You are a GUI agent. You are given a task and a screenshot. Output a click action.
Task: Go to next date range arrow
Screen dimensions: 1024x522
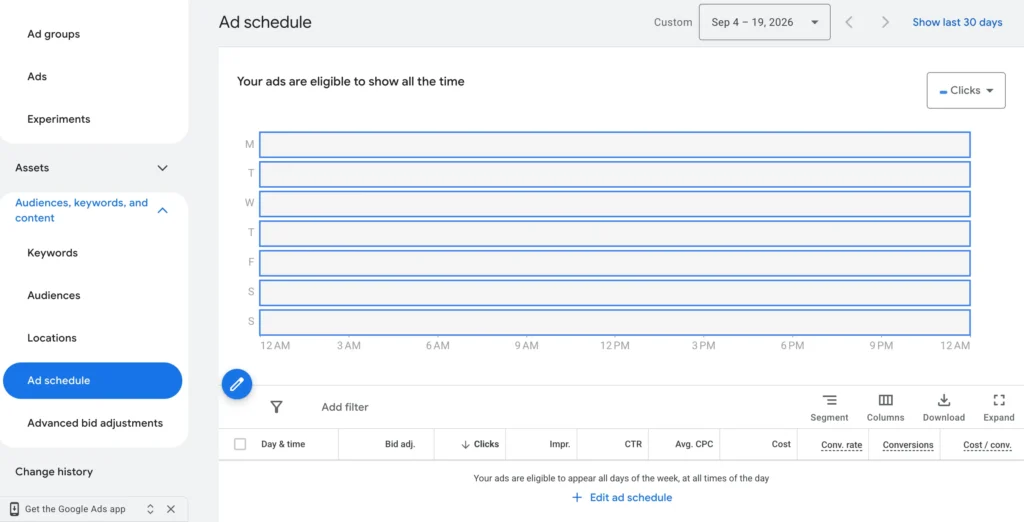pyautogui.click(x=886, y=22)
